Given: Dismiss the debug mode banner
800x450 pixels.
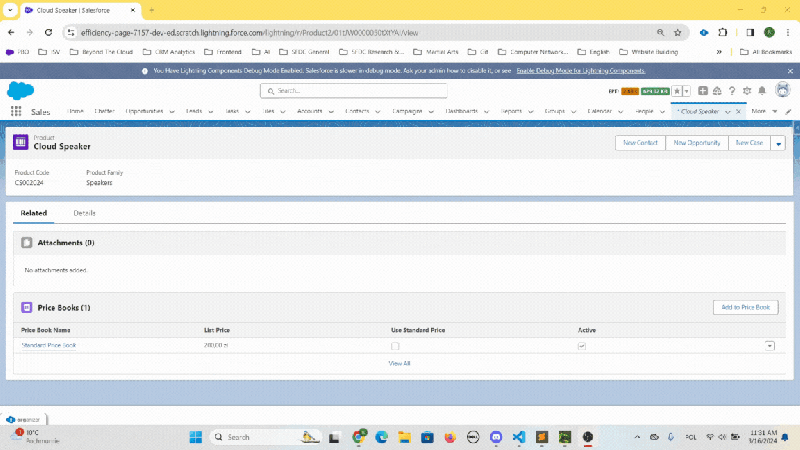Looking at the screenshot, I should [790, 71].
